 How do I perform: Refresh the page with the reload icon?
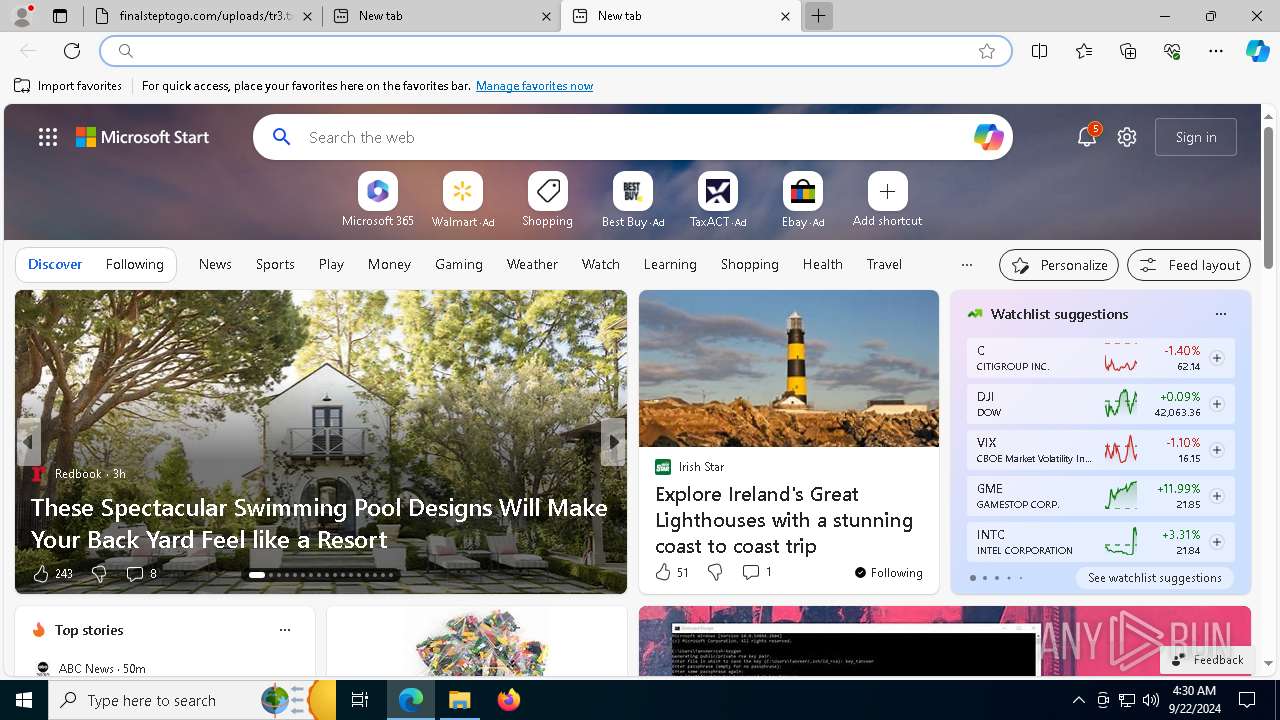tap(72, 51)
